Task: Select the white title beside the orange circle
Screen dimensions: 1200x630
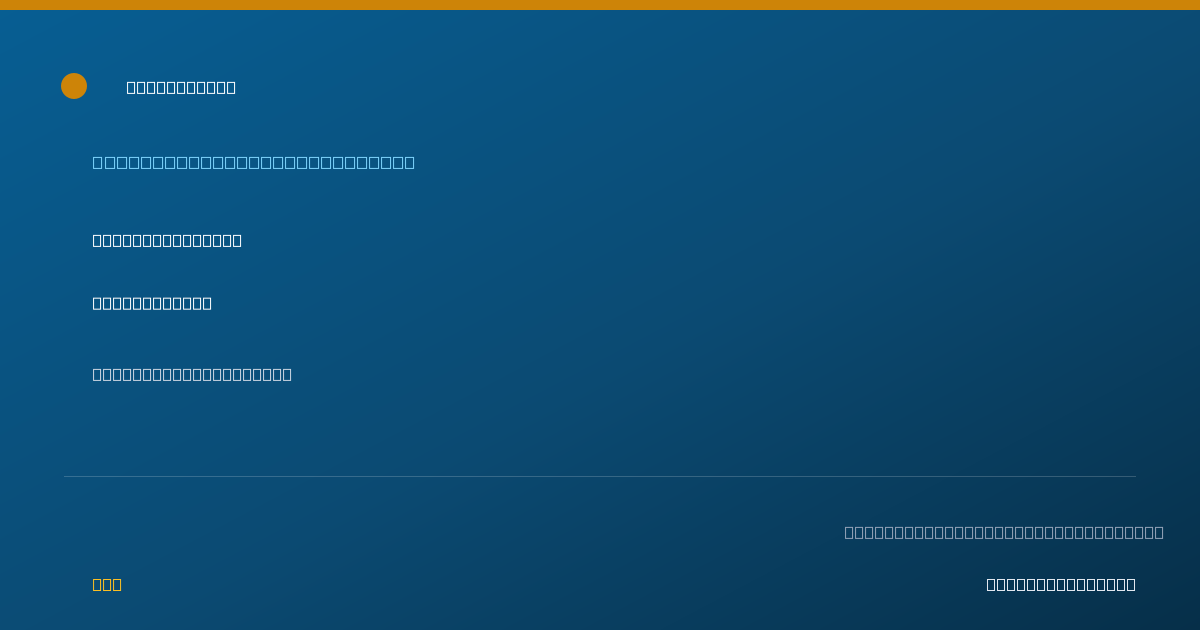Action: coord(181,87)
